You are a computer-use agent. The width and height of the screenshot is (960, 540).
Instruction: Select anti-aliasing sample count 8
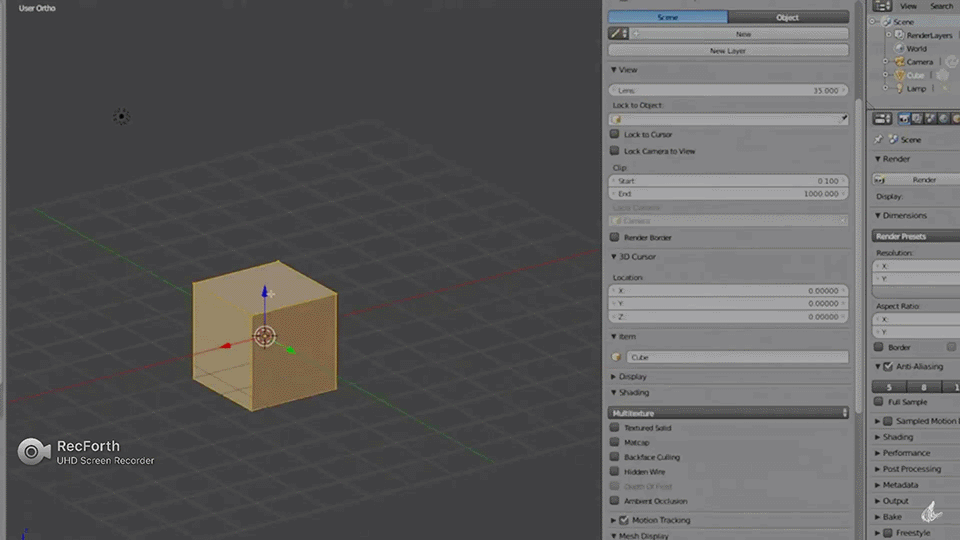[924, 386]
